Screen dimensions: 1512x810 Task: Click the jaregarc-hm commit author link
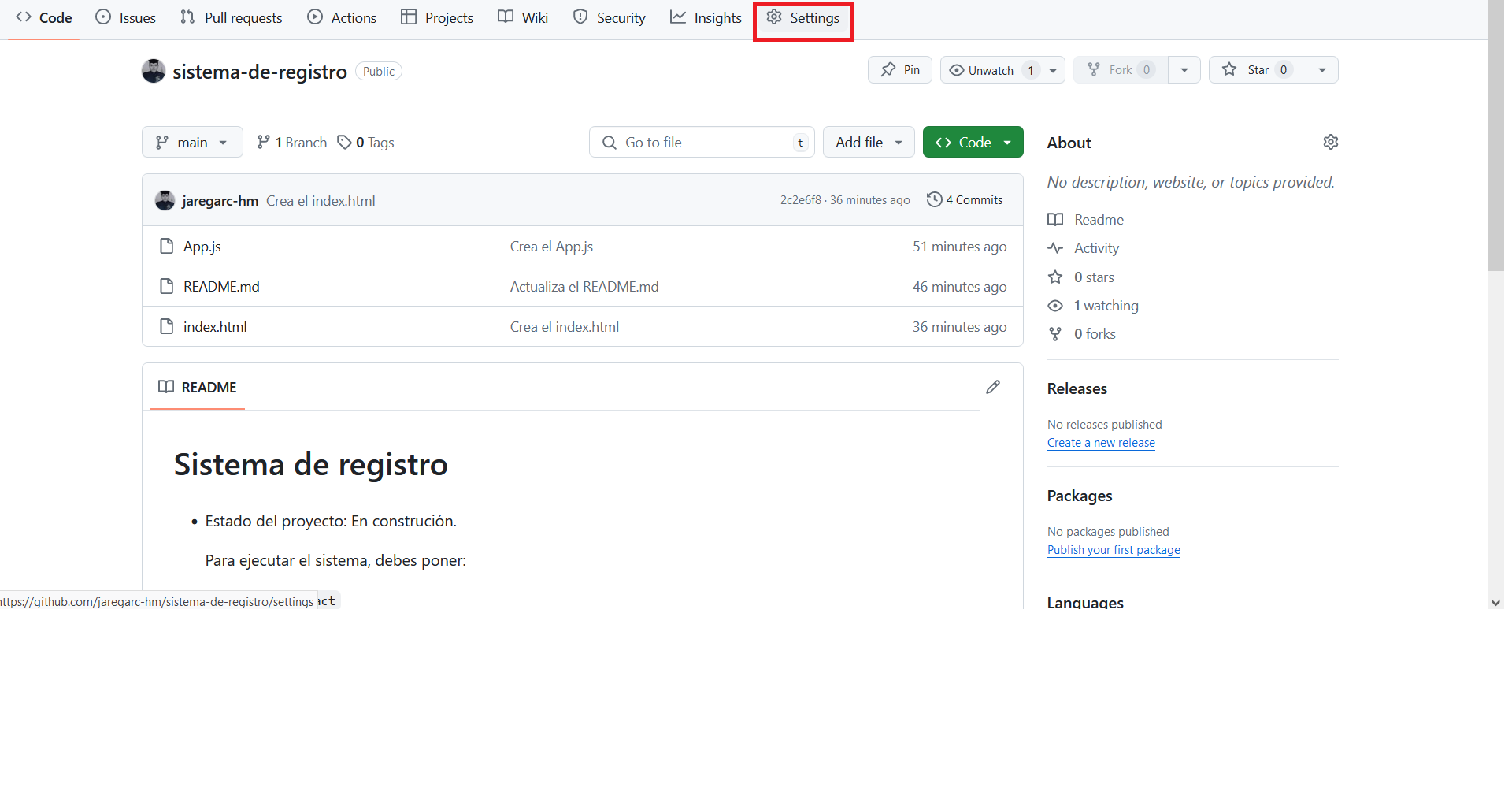click(220, 200)
